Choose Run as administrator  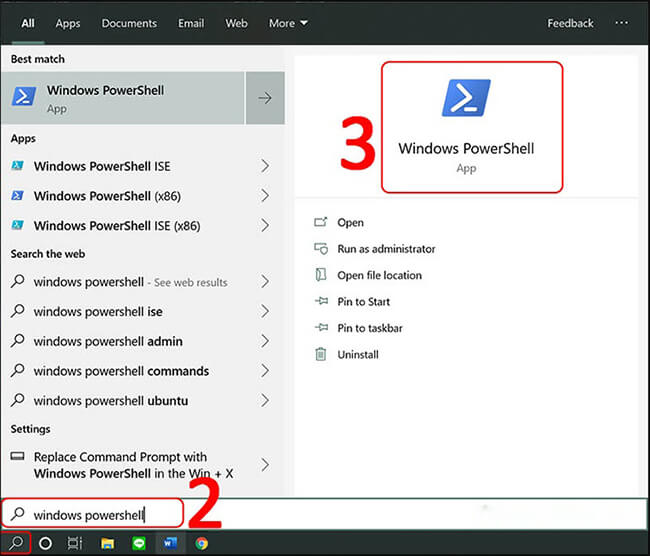pyautogui.click(x=386, y=249)
